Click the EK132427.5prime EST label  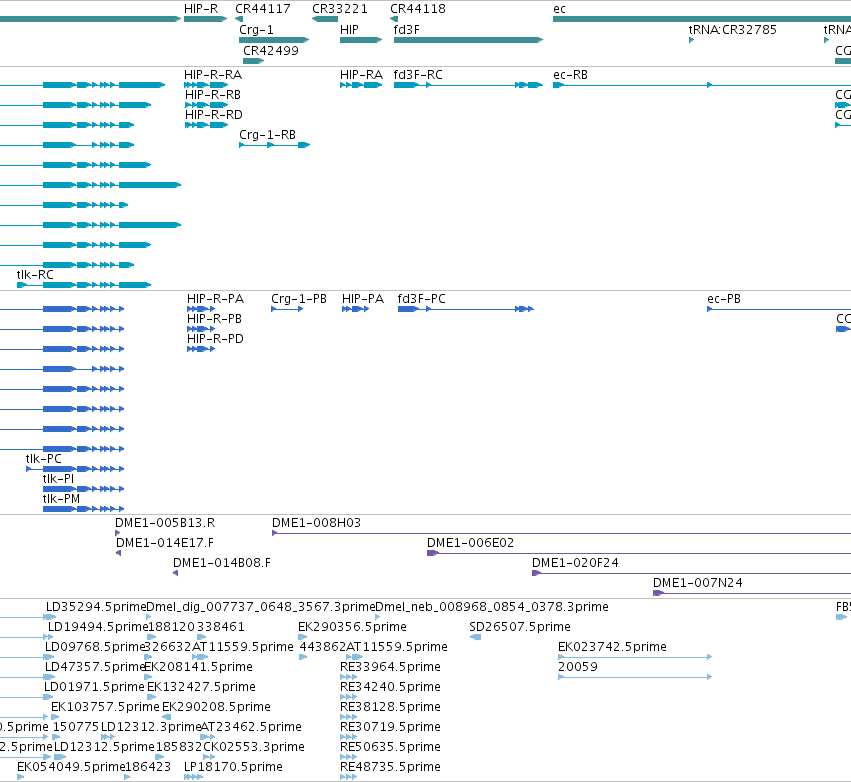[201, 687]
